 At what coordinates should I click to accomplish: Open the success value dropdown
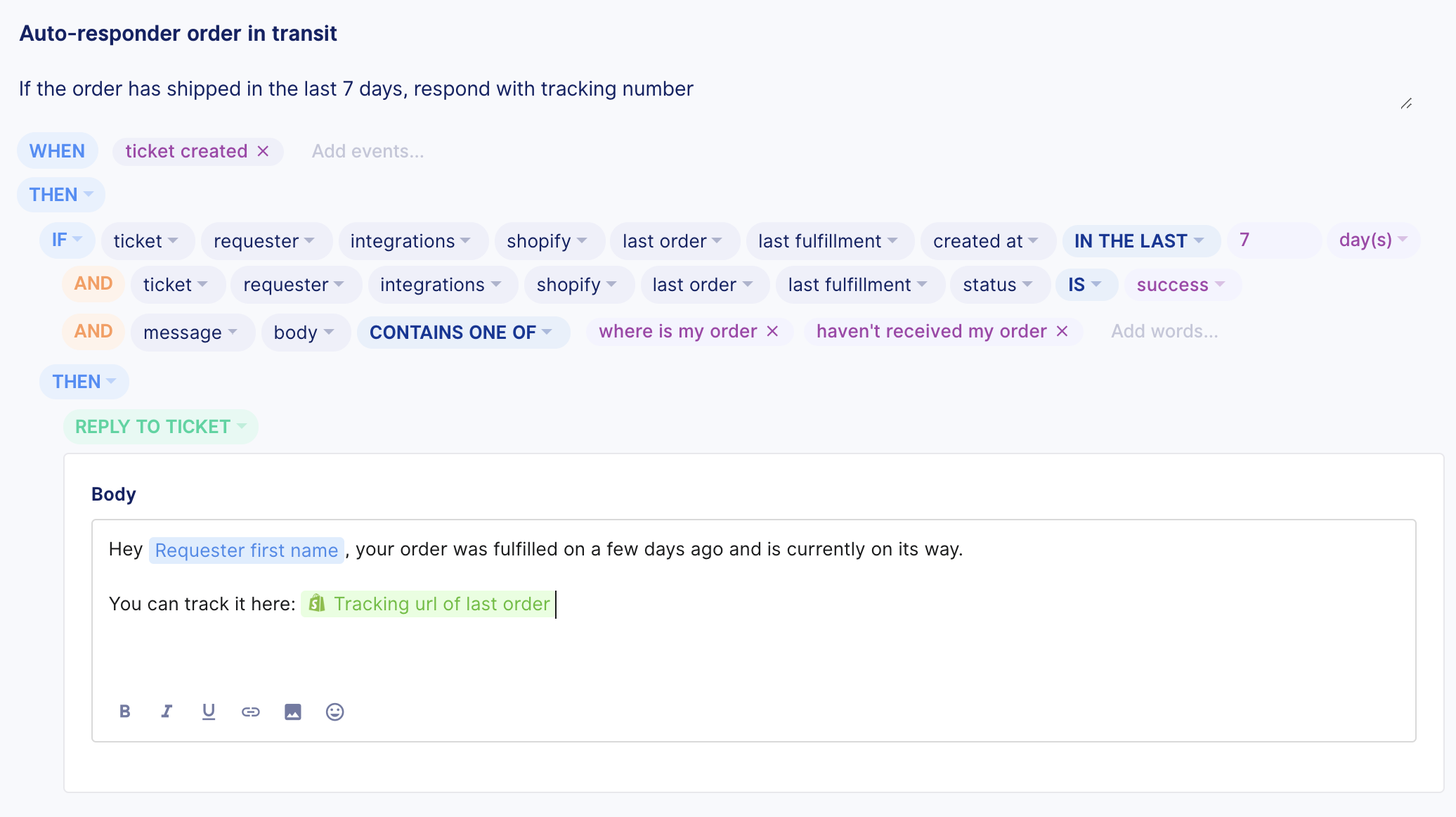pyautogui.click(x=1182, y=285)
